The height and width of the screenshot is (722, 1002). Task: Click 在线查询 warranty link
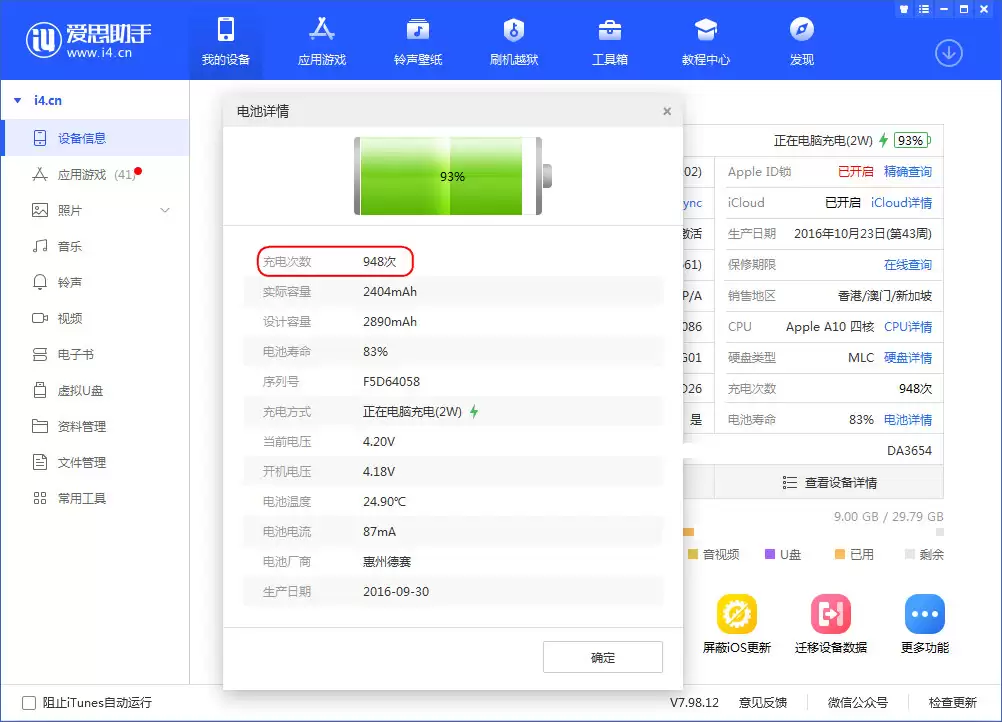click(907, 265)
